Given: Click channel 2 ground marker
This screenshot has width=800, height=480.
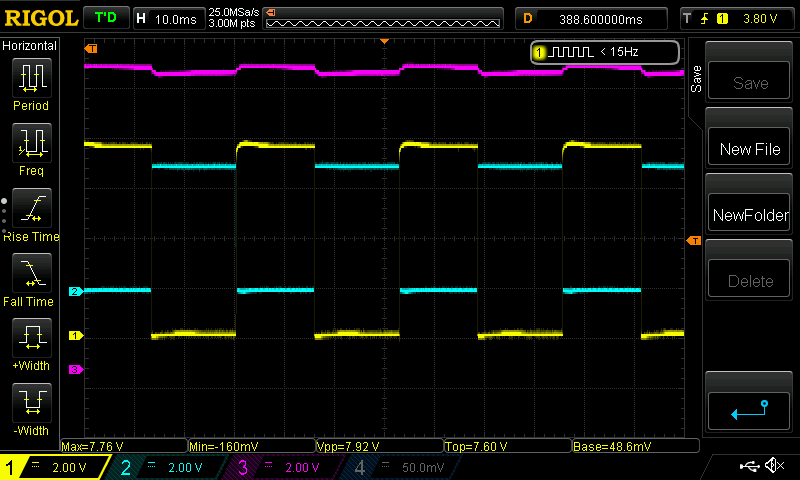Looking at the screenshot, I should click(76, 291).
